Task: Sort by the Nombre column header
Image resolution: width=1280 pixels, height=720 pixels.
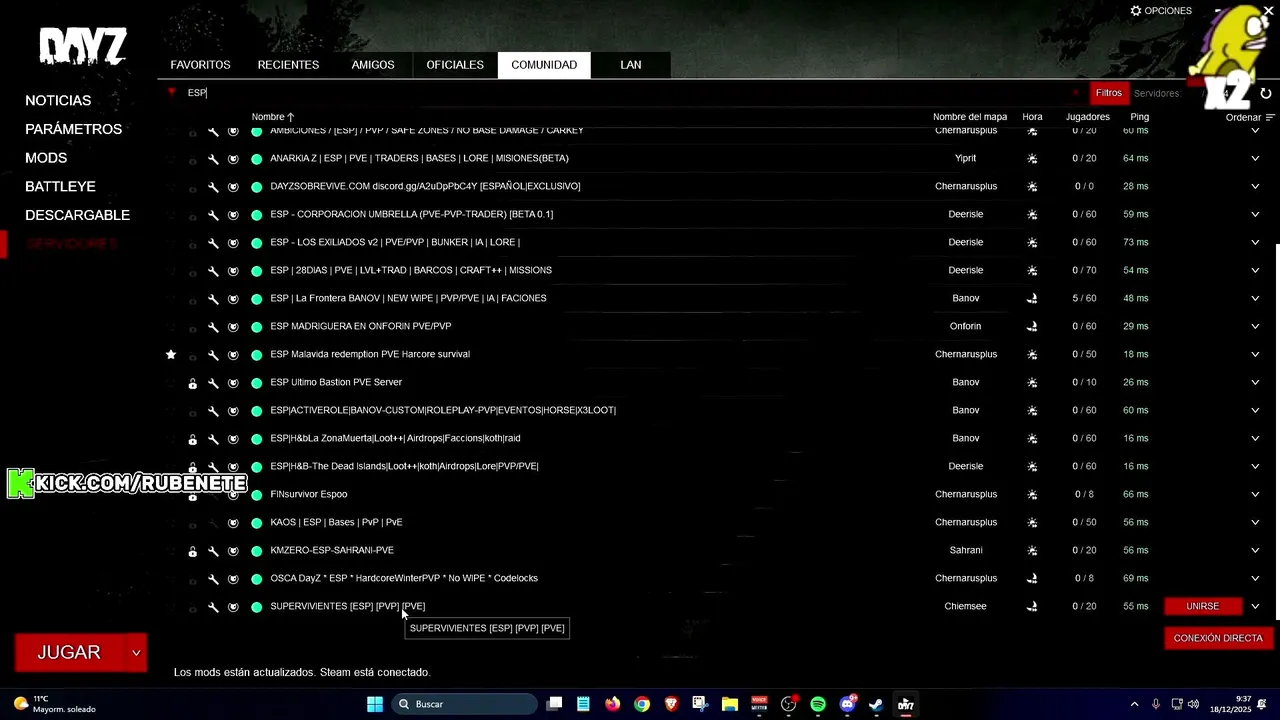Action: (273, 117)
